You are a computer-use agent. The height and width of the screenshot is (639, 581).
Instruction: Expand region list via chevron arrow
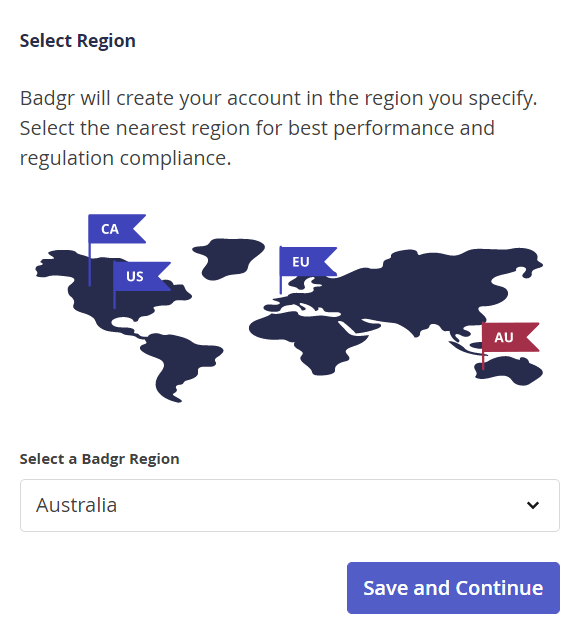[533, 505]
